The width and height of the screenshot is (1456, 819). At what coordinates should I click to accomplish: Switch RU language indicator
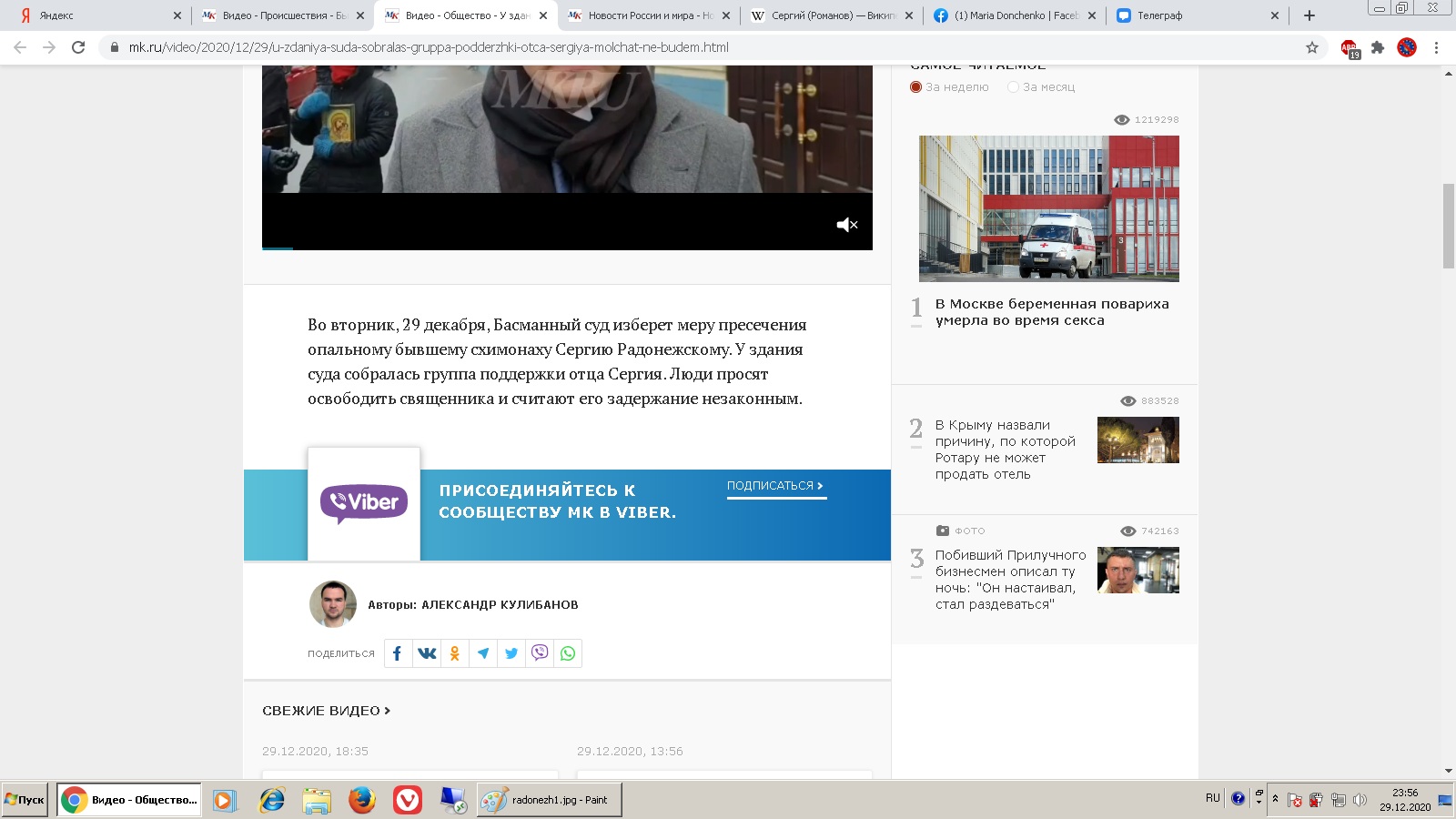coord(1212,798)
